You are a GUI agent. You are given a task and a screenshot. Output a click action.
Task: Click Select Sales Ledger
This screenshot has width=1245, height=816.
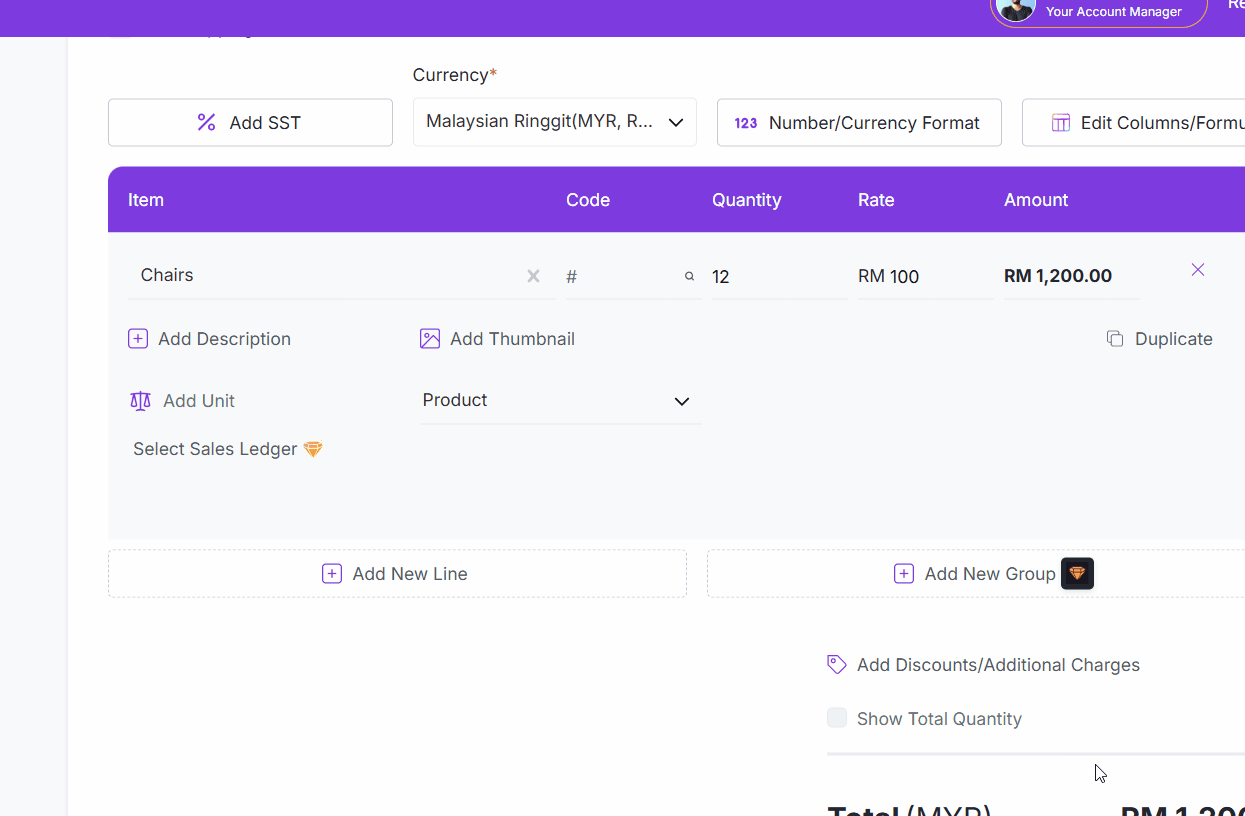click(215, 449)
